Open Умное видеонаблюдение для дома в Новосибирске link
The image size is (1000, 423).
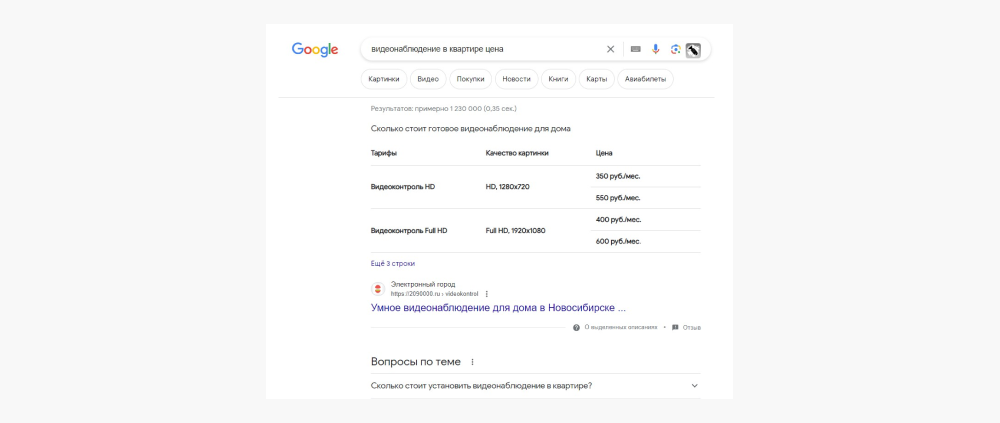coord(498,308)
